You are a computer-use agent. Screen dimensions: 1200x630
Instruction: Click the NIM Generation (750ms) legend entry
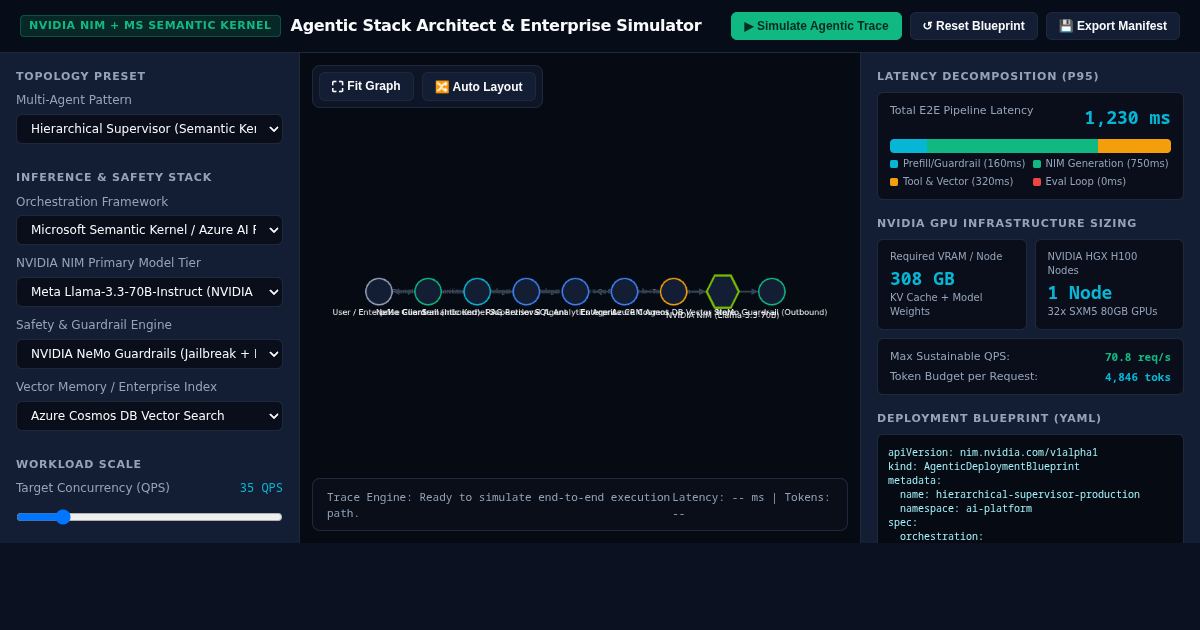pos(1100,164)
